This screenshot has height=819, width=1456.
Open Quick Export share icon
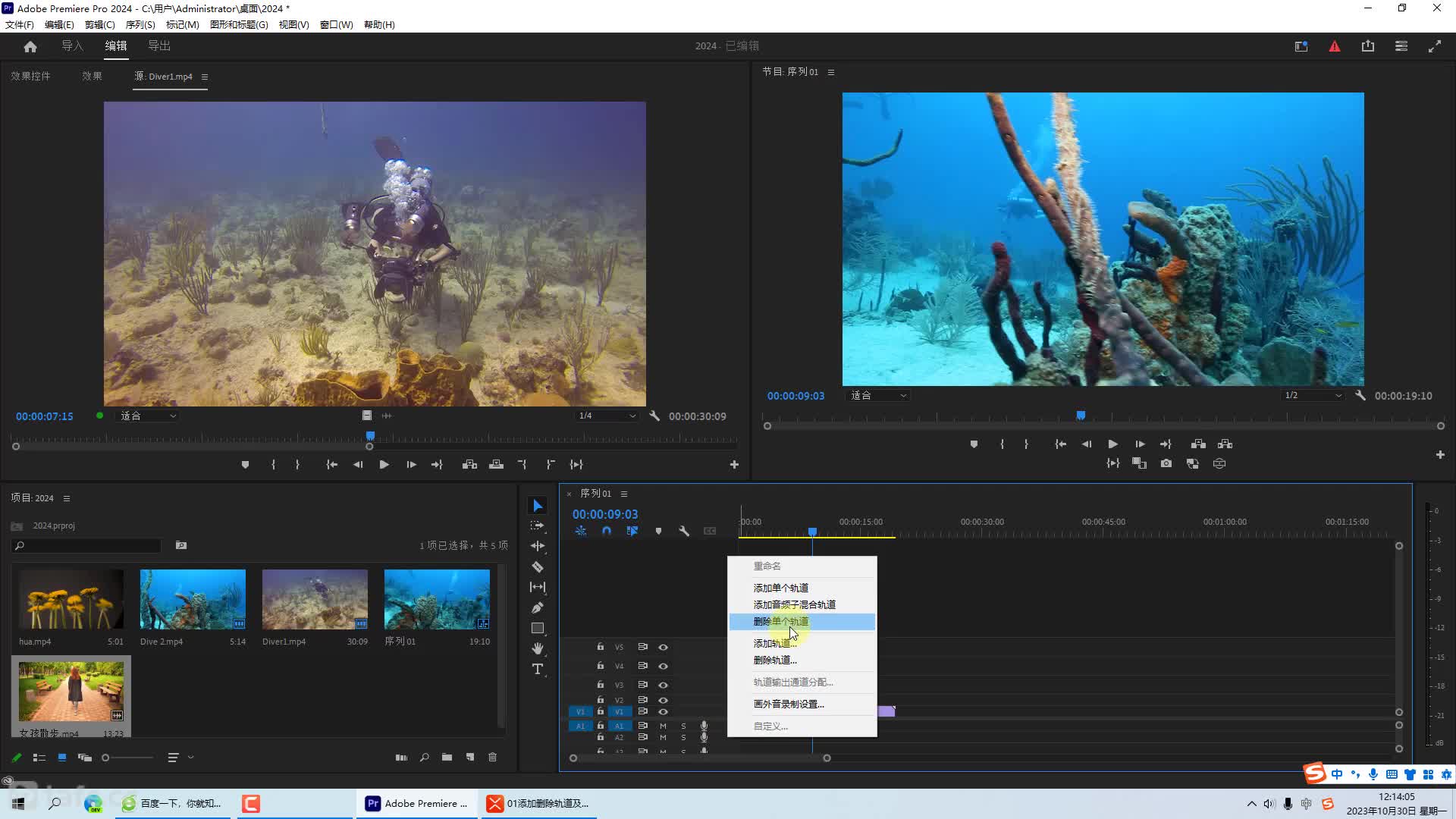click(x=1367, y=46)
